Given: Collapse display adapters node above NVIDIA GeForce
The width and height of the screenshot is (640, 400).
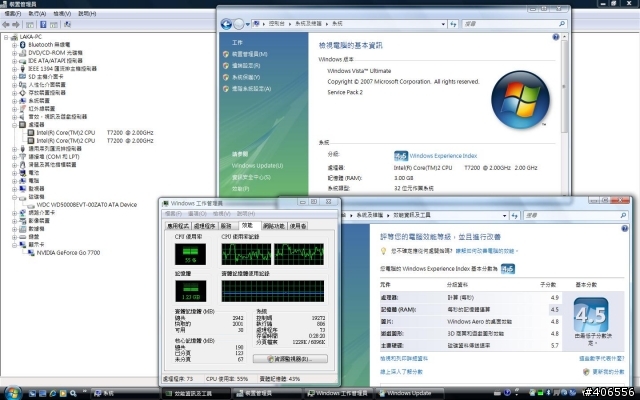Looking at the screenshot, I should click(14, 245).
